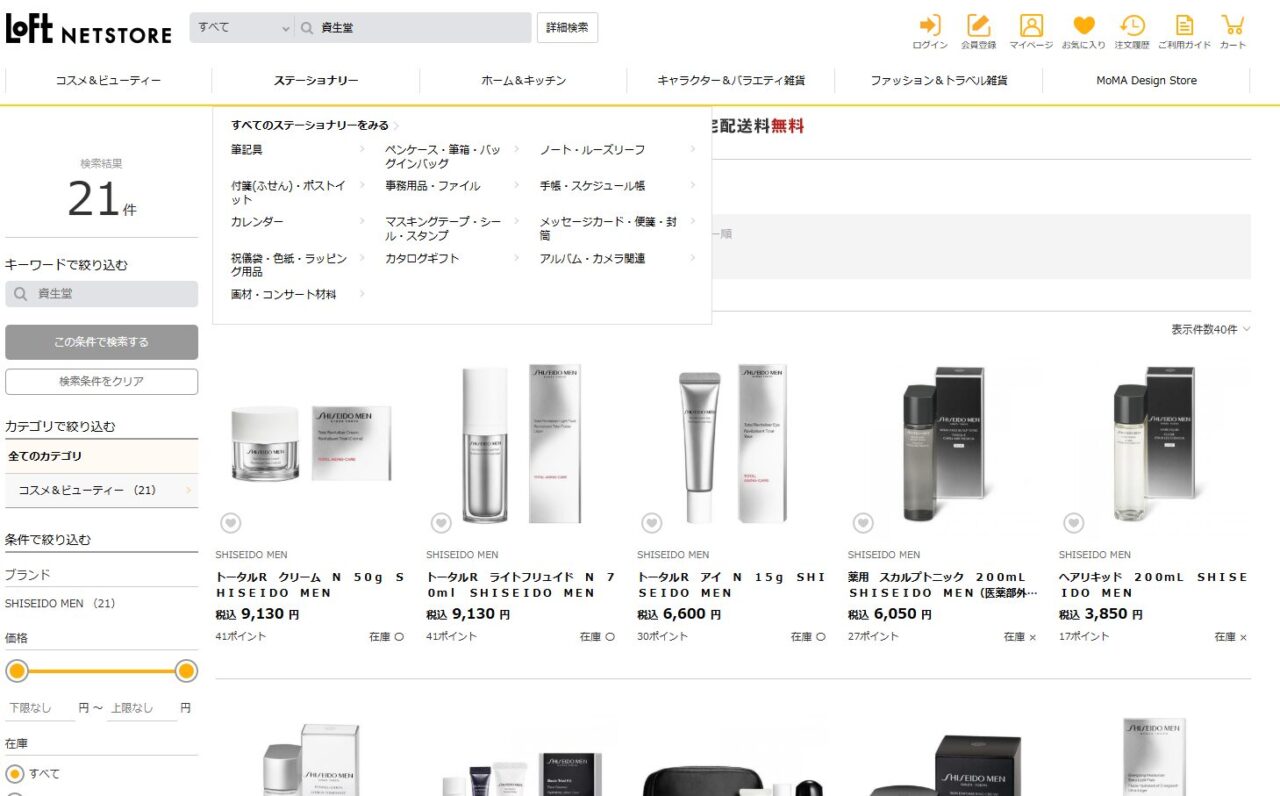Expand コスメ&ビューティー (21) category filter
Screen dimensions: 1280x796
101,490
